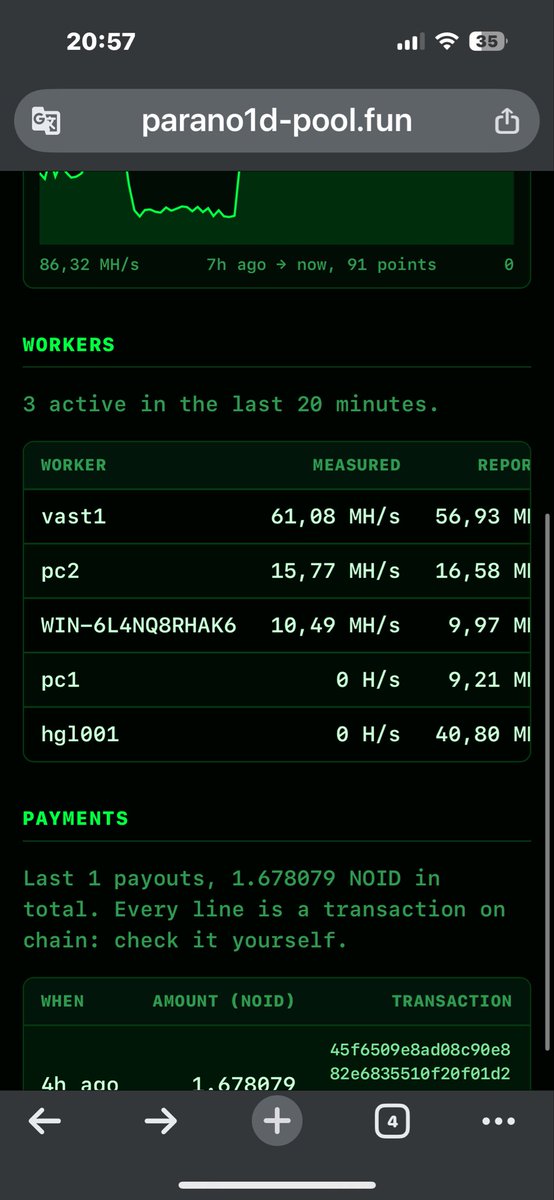Screen dimensions: 554x1200
Task: Select worker WIN-6L4NQ8RHAK6
Action: pyautogui.click(x=138, y=625)
